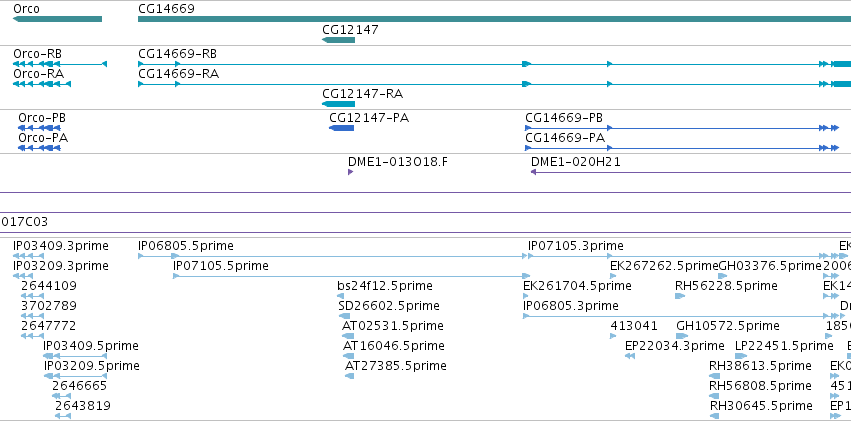Select the 017C03 clone label

point(25,221)
